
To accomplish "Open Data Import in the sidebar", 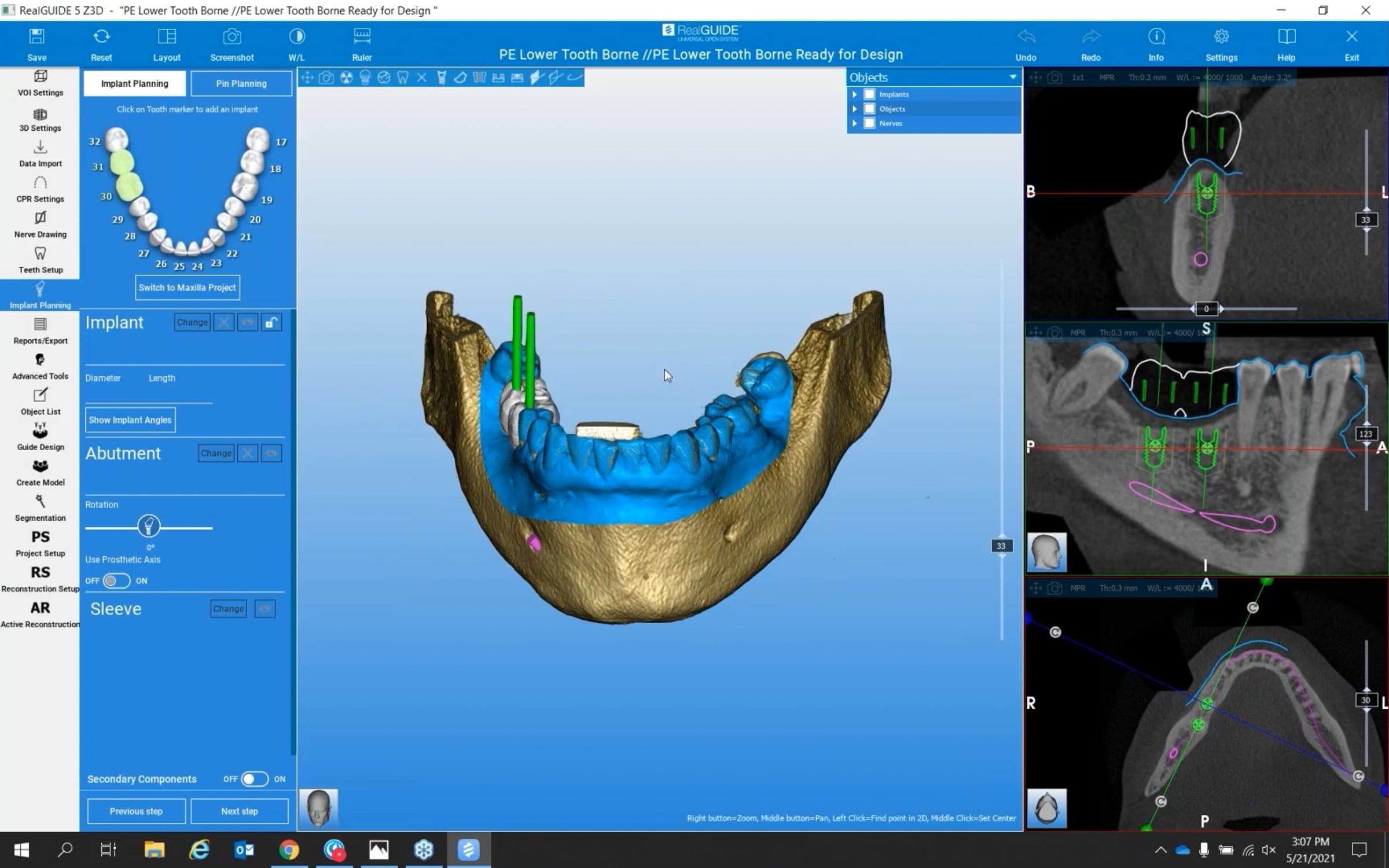I will 40,155.
